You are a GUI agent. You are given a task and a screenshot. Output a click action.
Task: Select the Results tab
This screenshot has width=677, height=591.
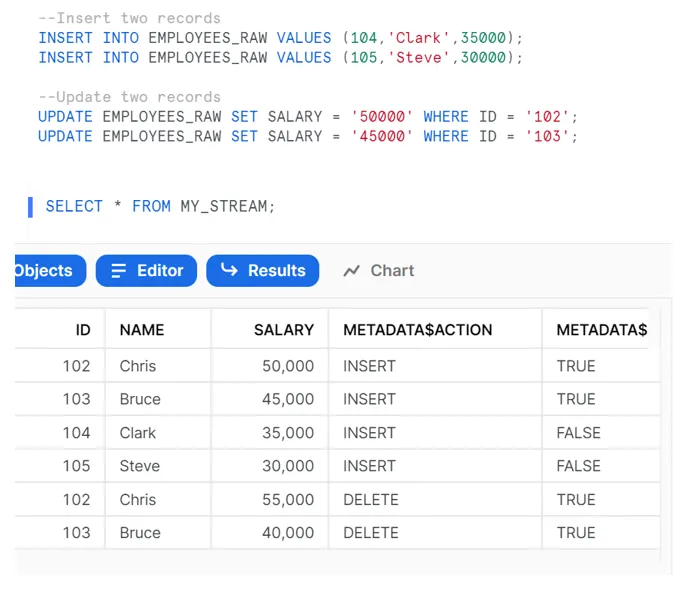point(262,271)
